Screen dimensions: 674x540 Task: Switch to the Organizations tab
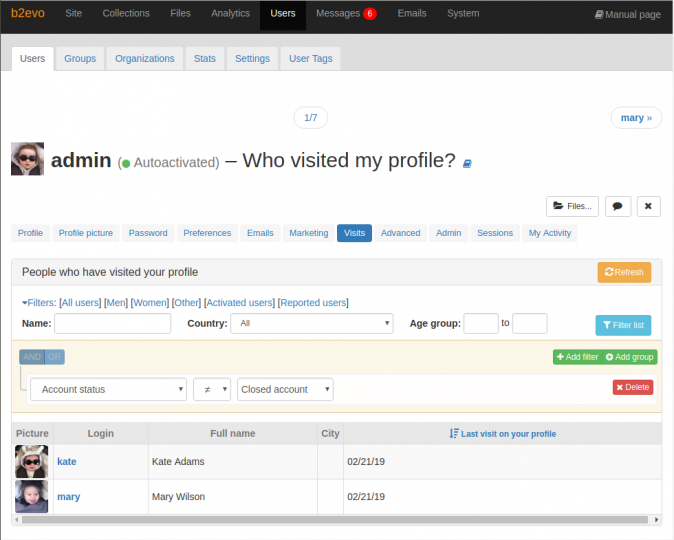click(144, 58)
